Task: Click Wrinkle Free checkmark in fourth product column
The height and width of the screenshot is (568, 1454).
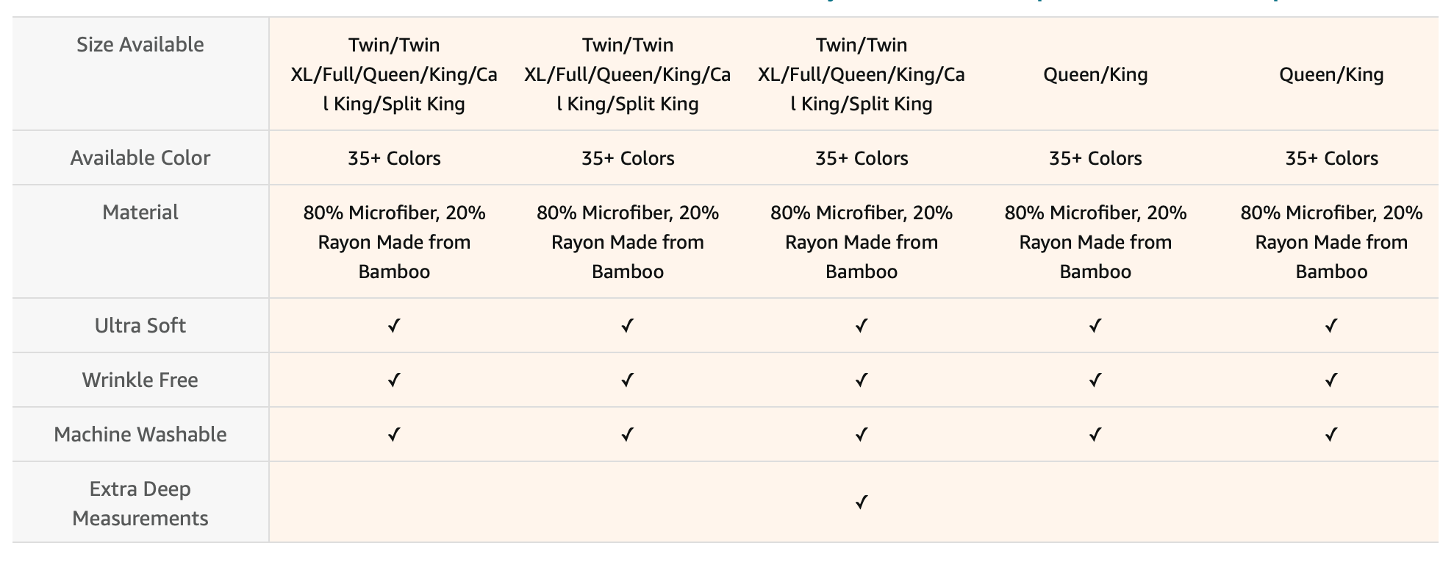Action: tap(1095, 380)
